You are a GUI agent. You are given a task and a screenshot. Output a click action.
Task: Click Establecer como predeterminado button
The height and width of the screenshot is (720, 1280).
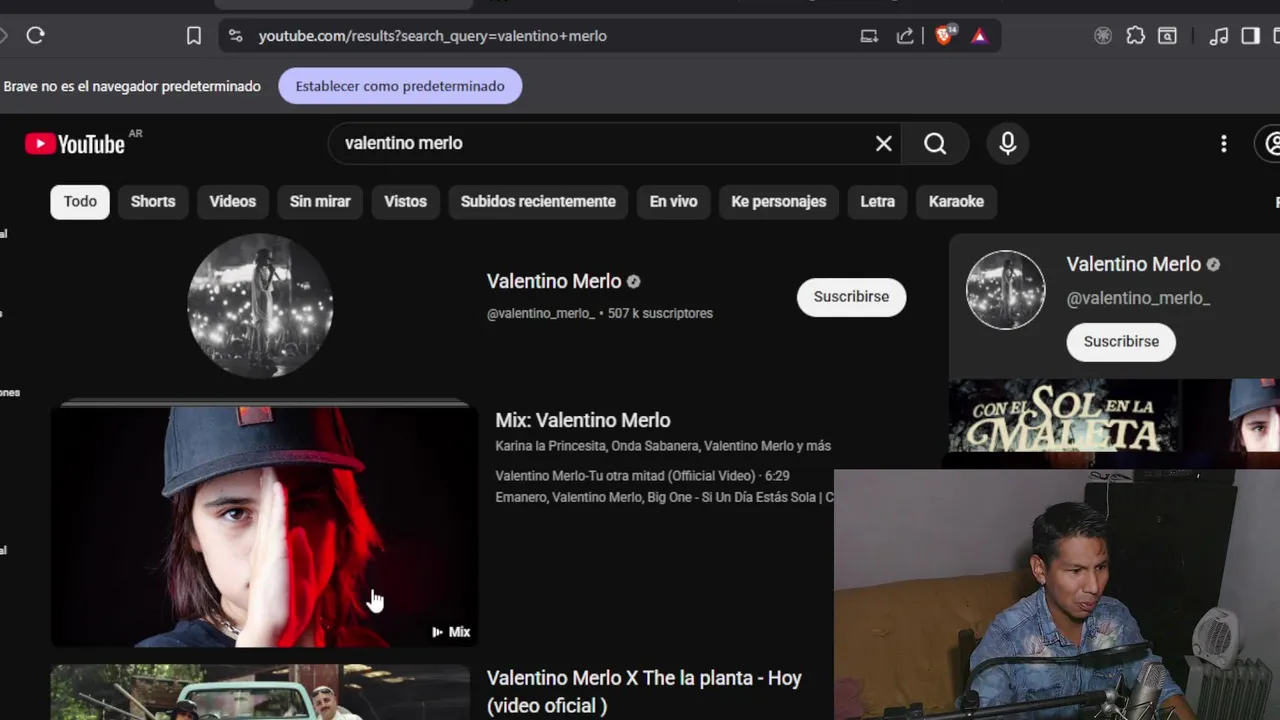tap(400, 86)
